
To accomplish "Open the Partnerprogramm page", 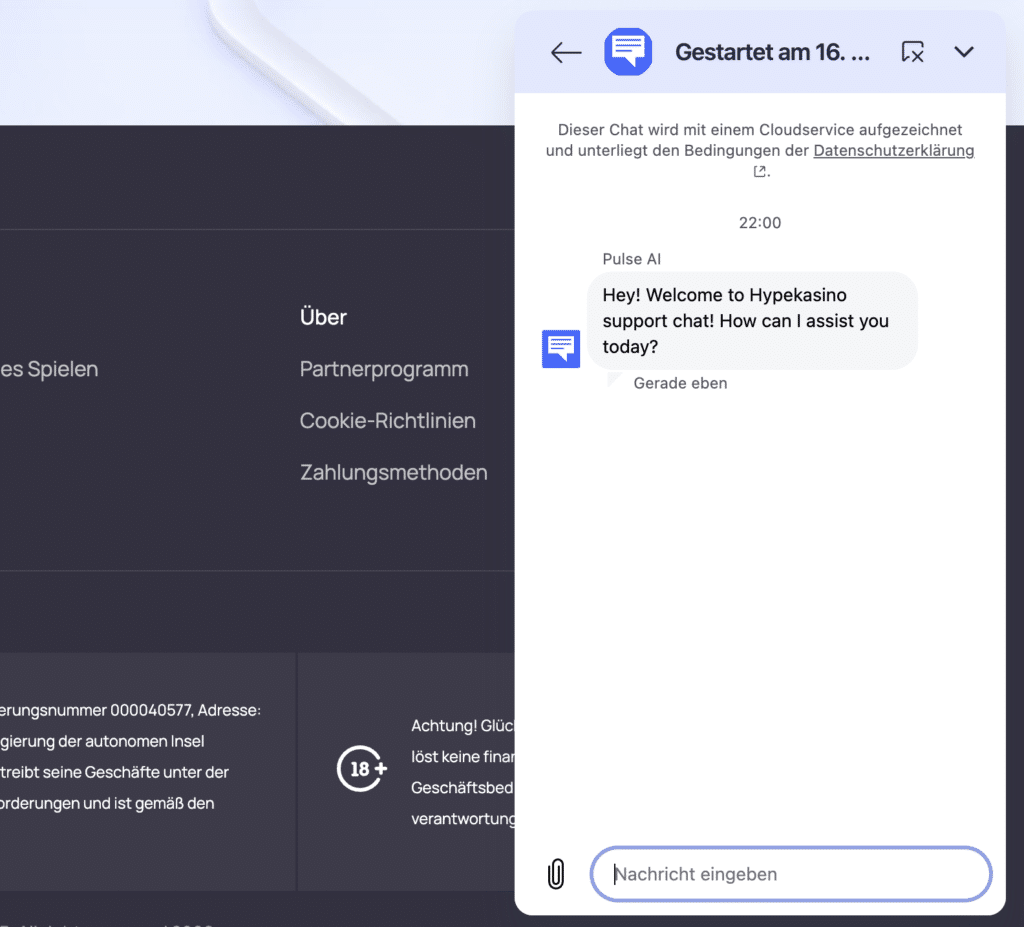I will (384, 369).
